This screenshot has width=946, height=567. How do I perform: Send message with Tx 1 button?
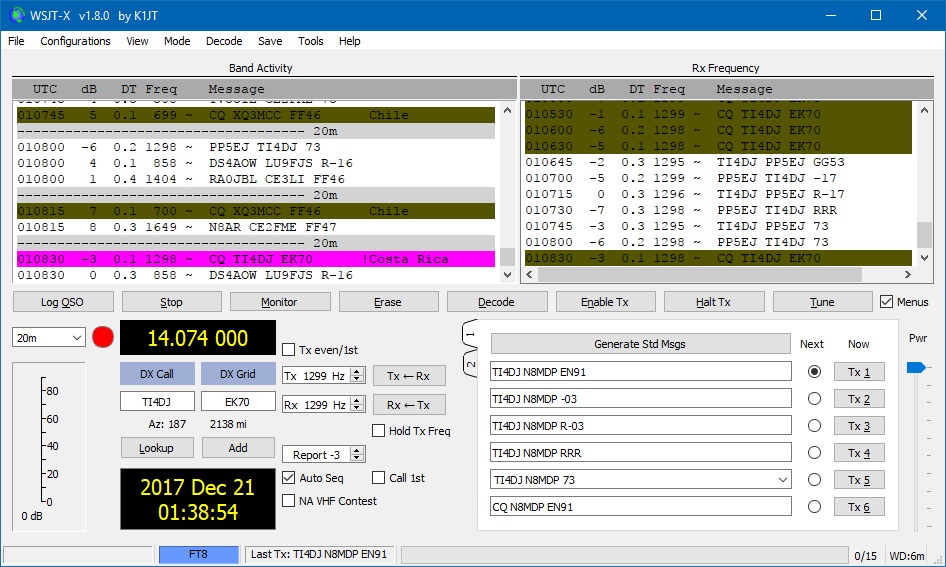pyautogui.click(x=859, y=372)
